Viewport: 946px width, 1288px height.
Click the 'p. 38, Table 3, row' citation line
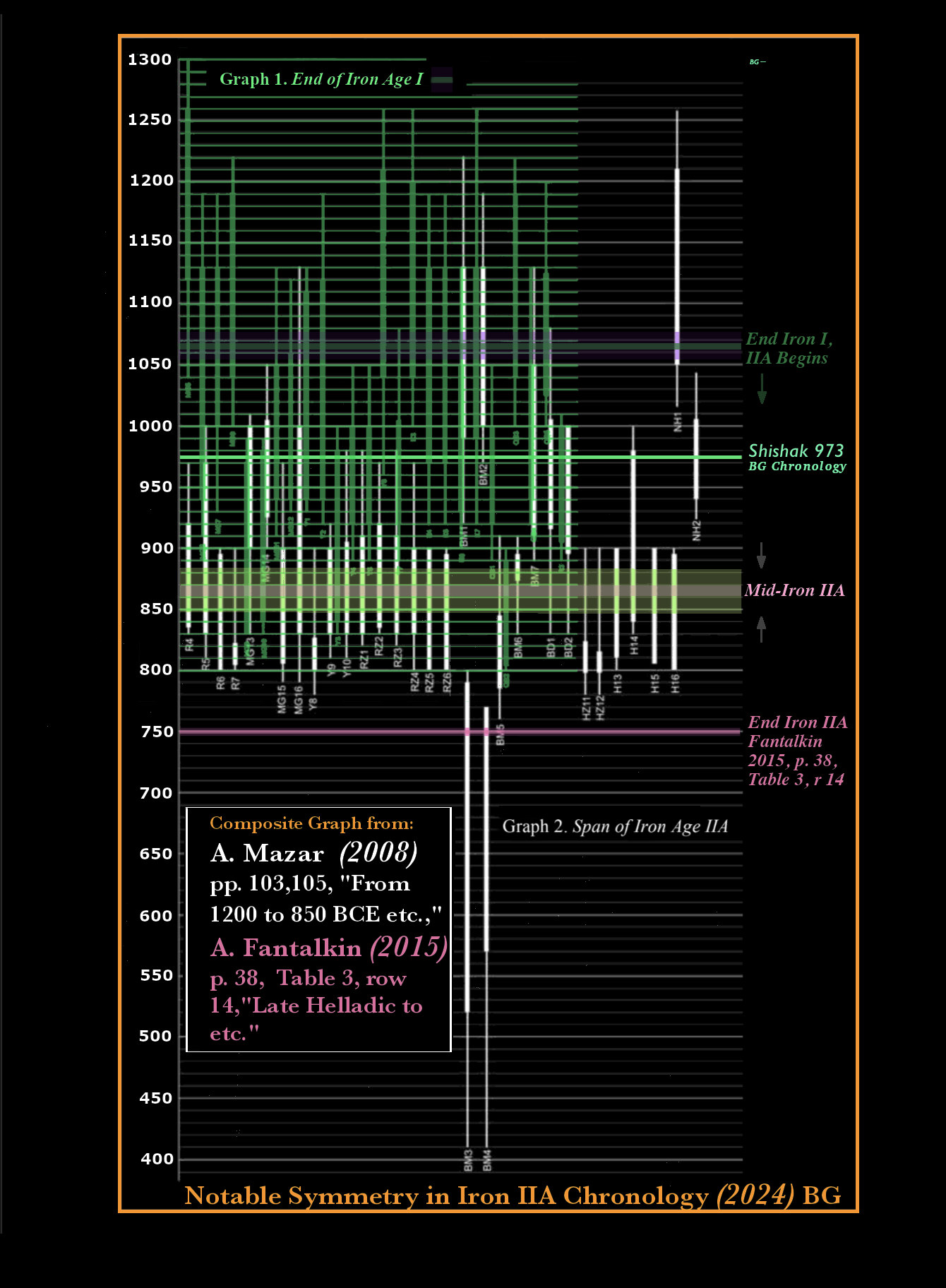point(308,978)
